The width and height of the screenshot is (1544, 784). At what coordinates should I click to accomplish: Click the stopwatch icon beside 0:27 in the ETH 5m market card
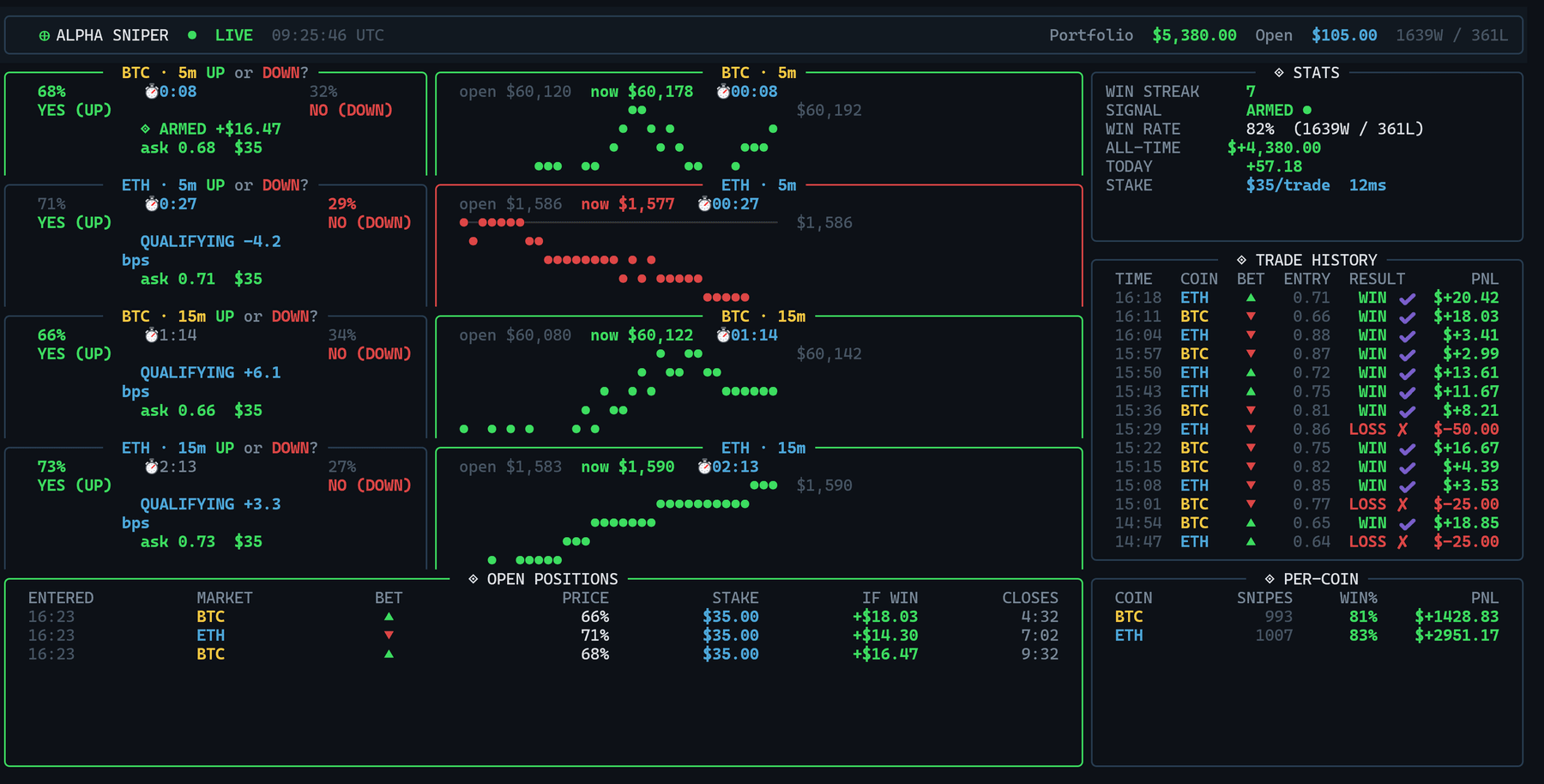(x=151, y=204)
